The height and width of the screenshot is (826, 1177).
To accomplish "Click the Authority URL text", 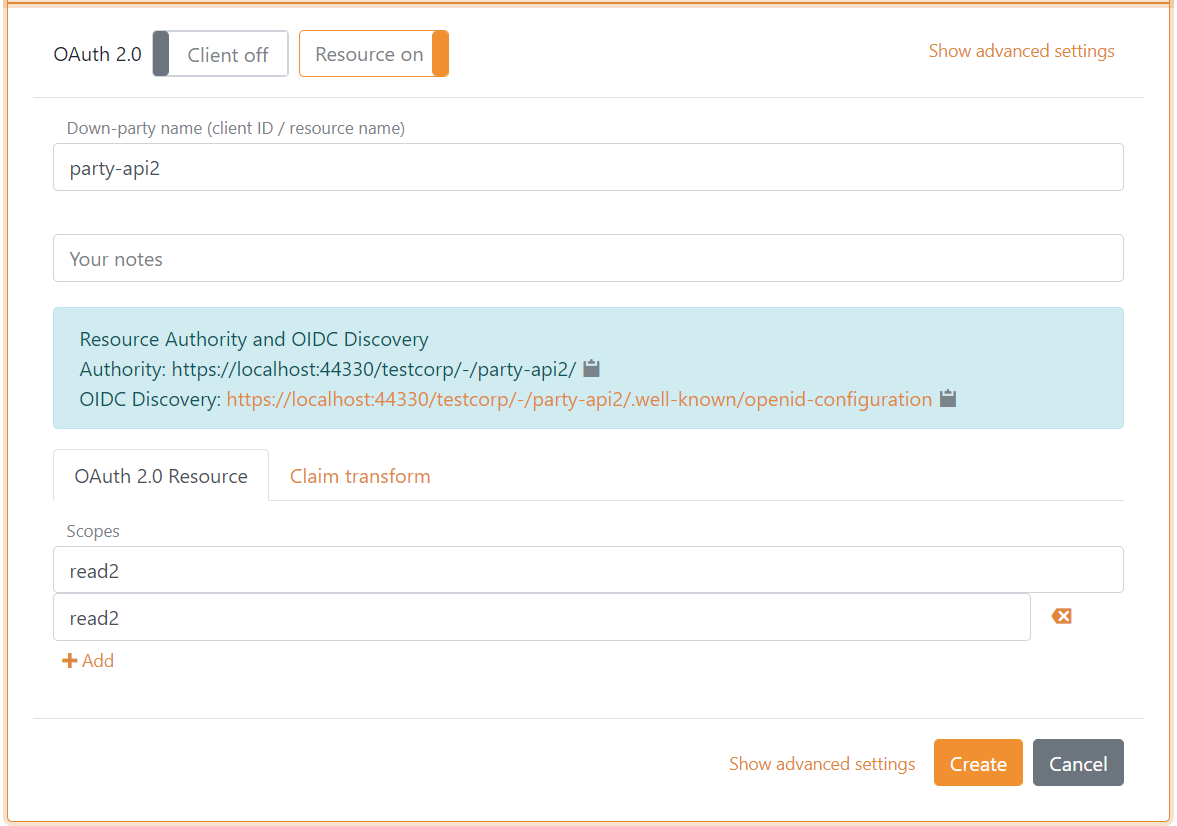I will tap(373, 369).
